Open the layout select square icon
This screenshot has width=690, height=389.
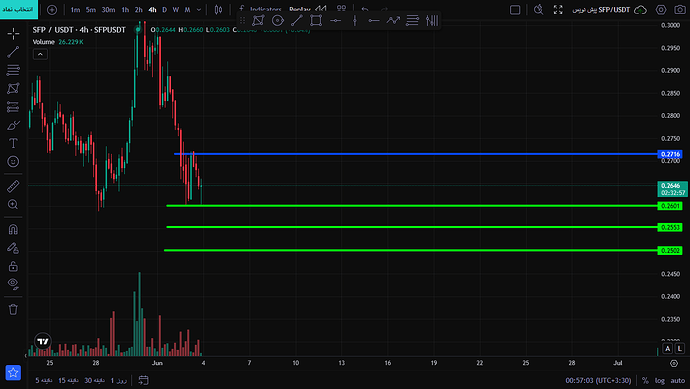(515, 10)
